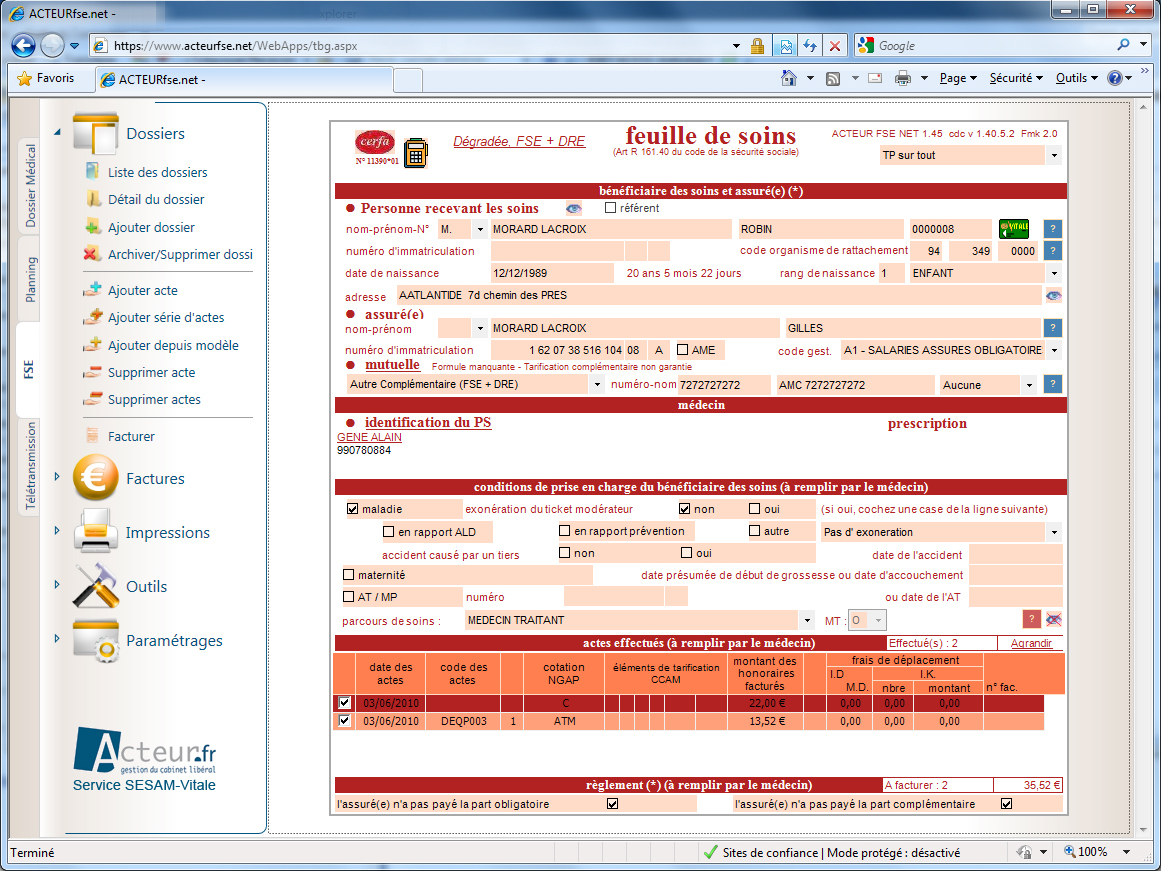
Task: Click the eye icon next to Personne recevant les soins
Action: [573, 208]
